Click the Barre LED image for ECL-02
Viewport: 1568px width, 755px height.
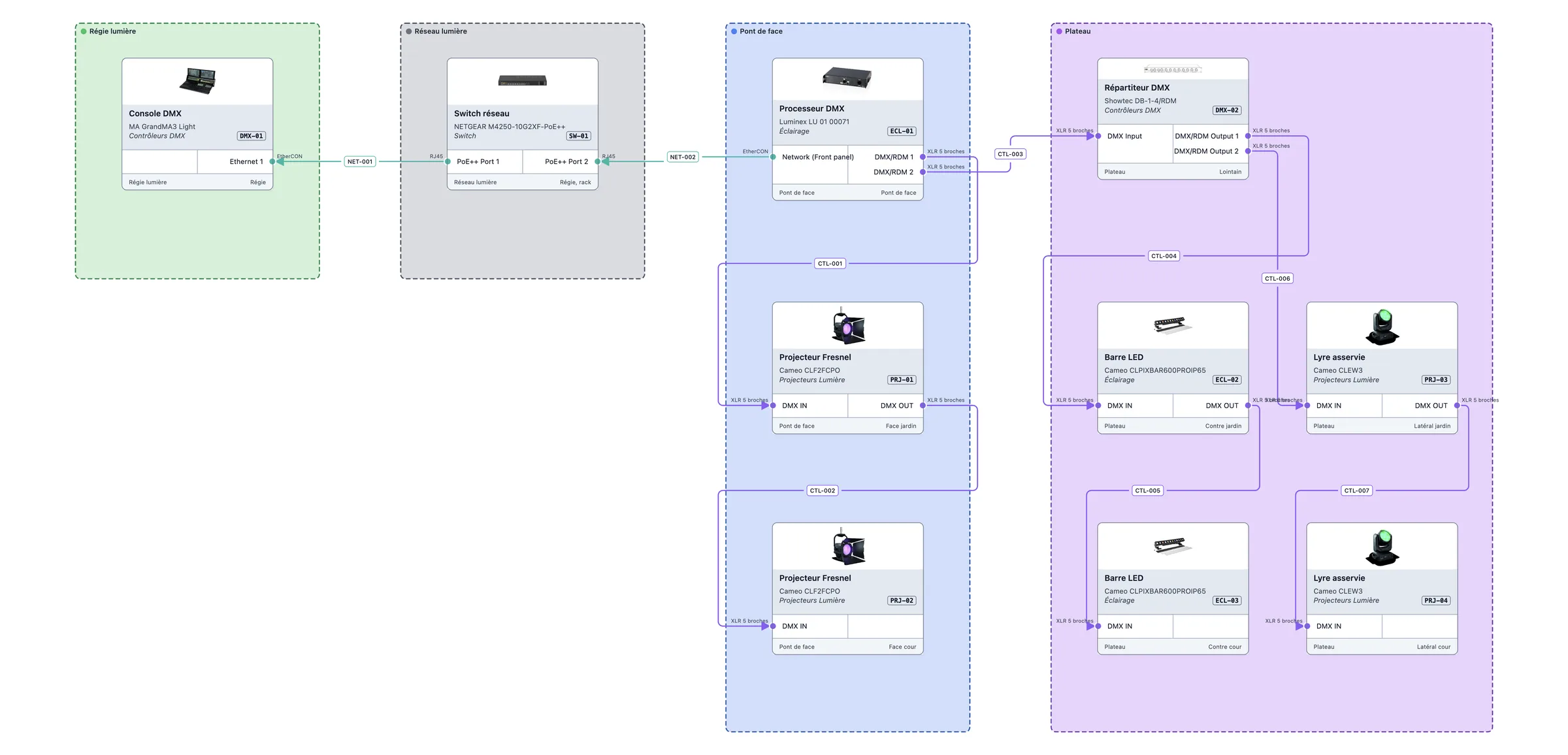pyautogui.click(x=1173, y=325)
